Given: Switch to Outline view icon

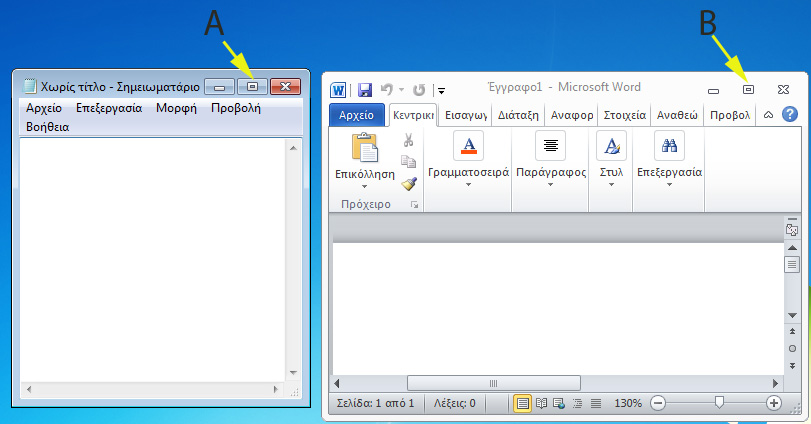Looking at the screenshot, I should pos(577,403).
